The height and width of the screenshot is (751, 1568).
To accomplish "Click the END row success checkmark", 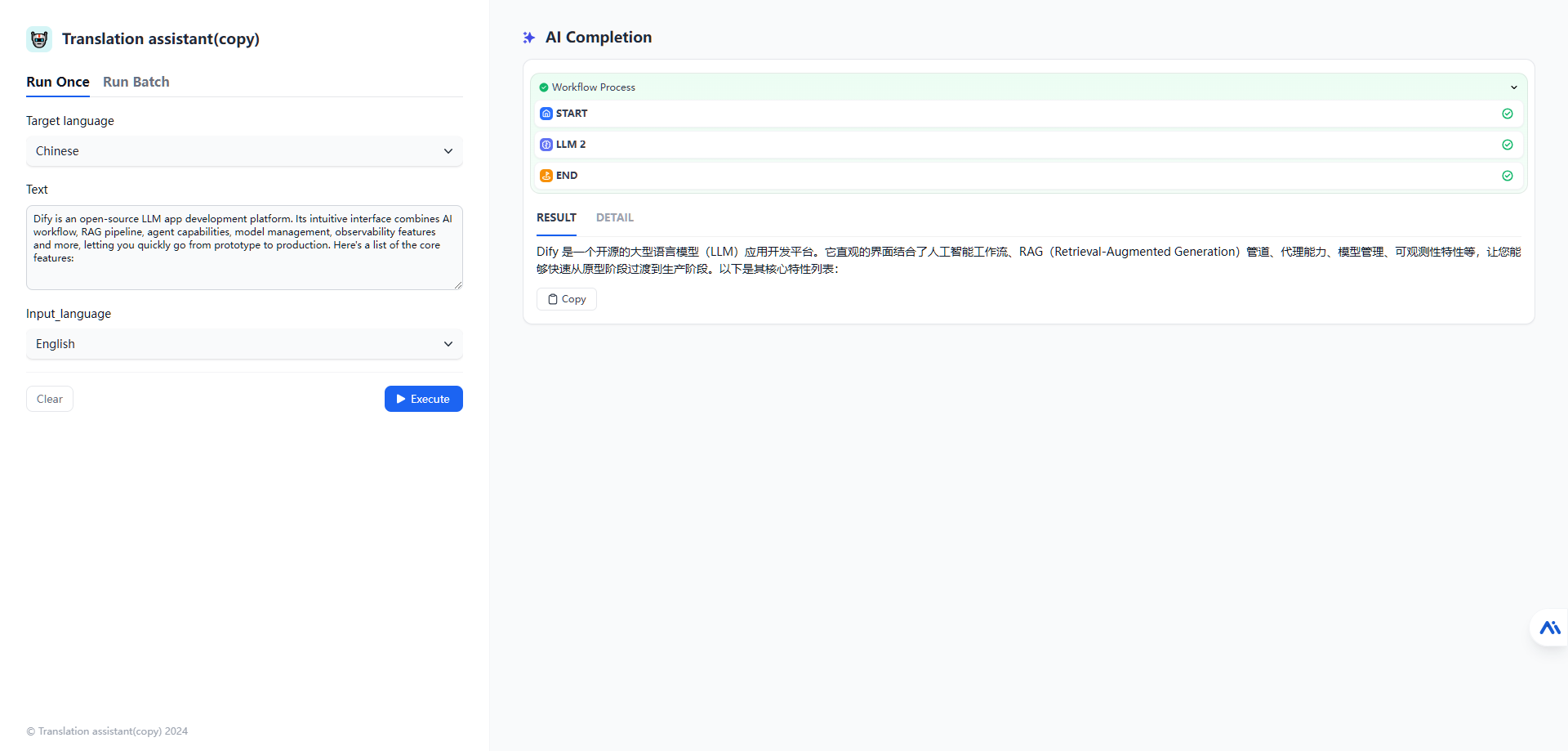I will [x=1508, y=176].
